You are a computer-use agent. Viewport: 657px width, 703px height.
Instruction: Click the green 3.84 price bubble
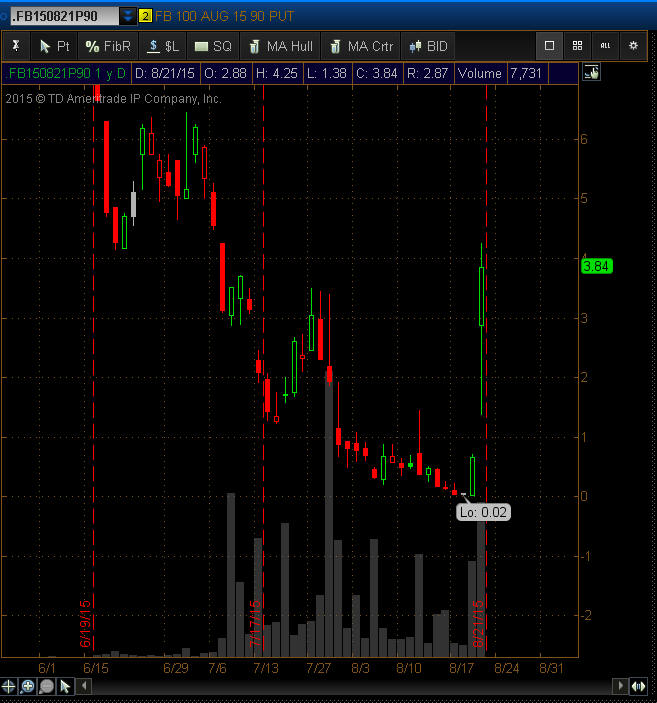pos(596,266)
